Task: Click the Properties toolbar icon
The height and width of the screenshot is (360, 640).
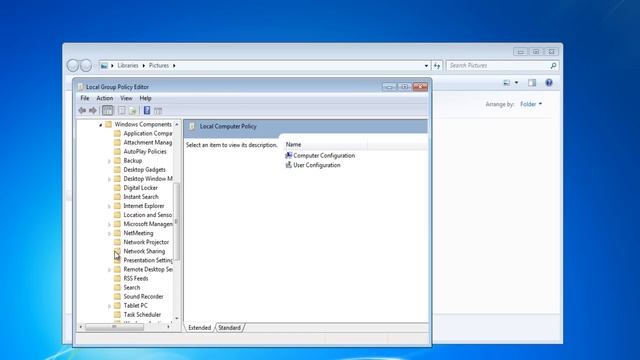Action: point(122,110)
